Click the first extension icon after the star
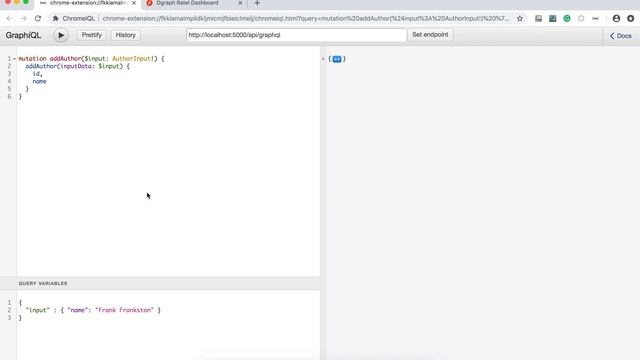 coord(538,18)
